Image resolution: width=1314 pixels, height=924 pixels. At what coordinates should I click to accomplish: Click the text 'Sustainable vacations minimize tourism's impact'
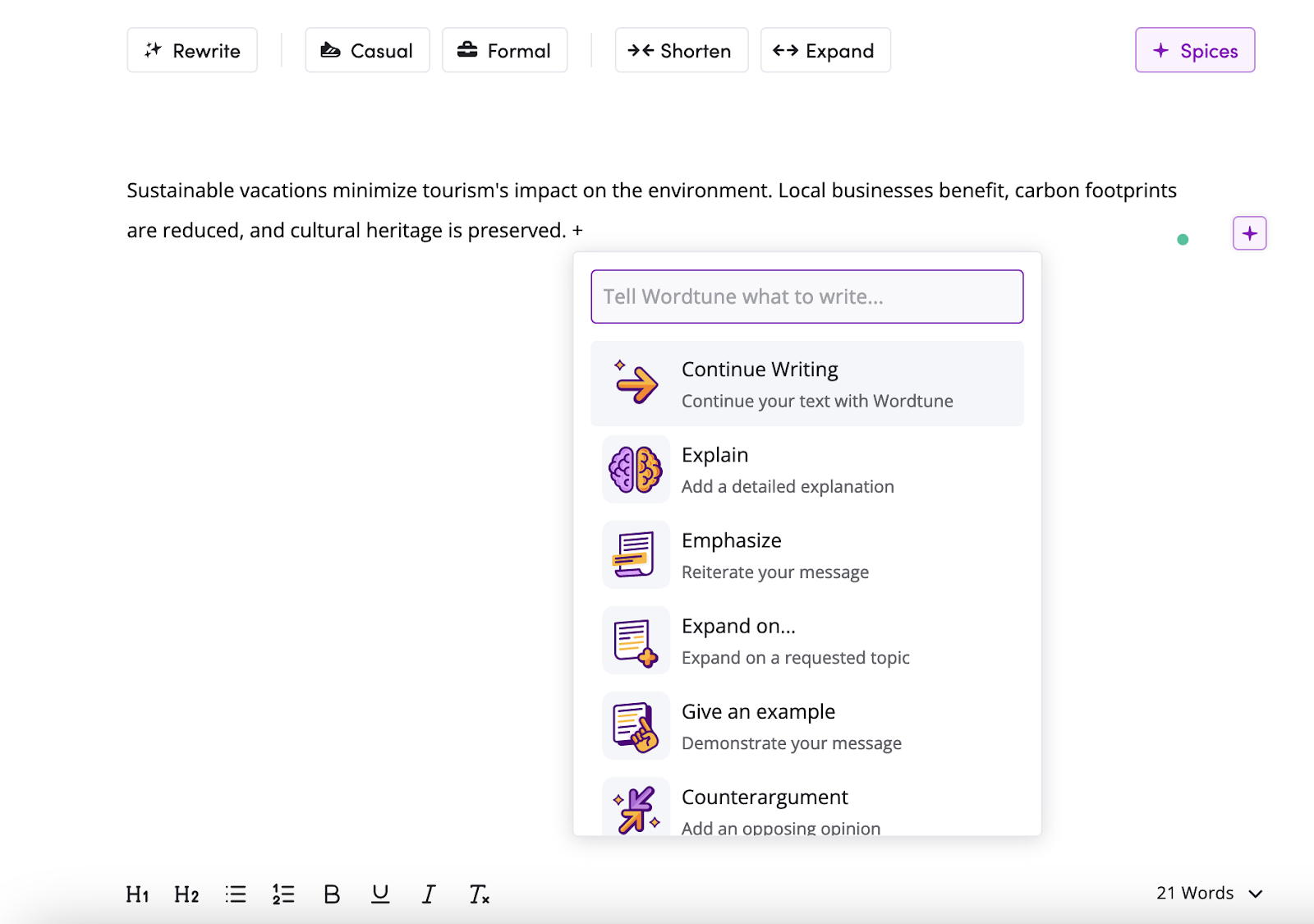pos(351,191)
